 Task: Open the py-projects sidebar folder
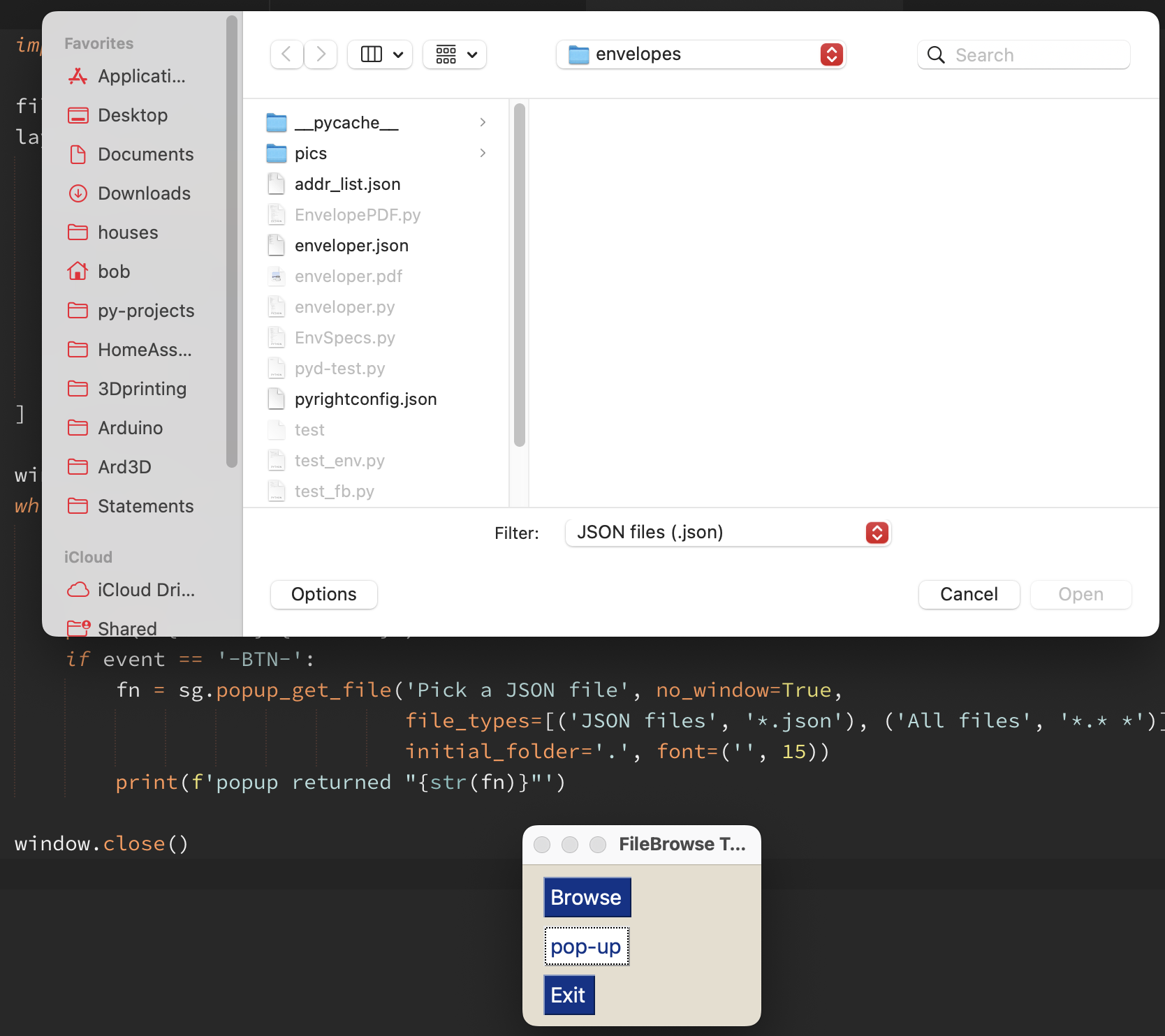(146, 310)
